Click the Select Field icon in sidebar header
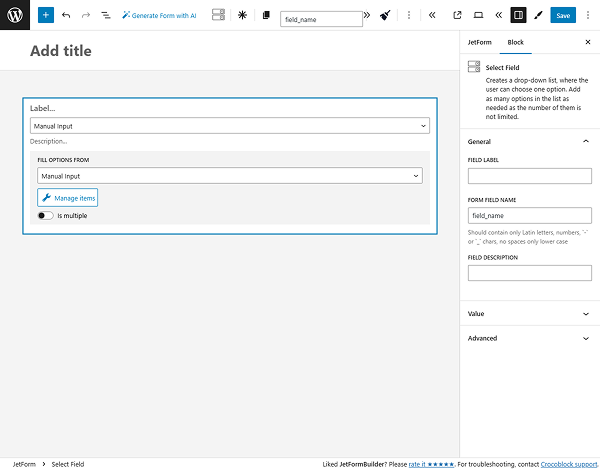The width and height of the screenshot is (600, 470). pyautogui.click(x=474, y=67)
